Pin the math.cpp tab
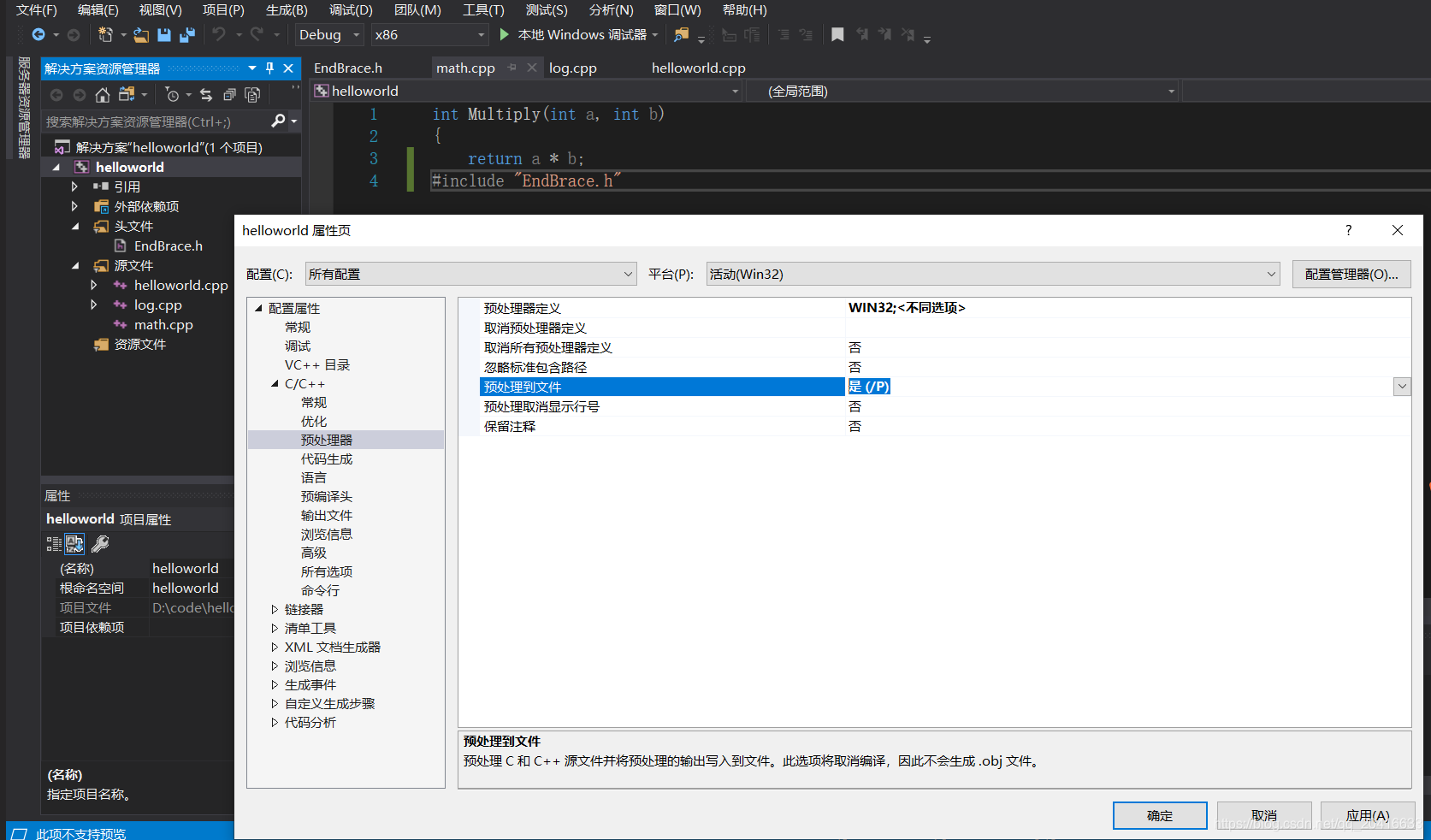Viewport: 1431px width, 840px height. pos(512,68)
